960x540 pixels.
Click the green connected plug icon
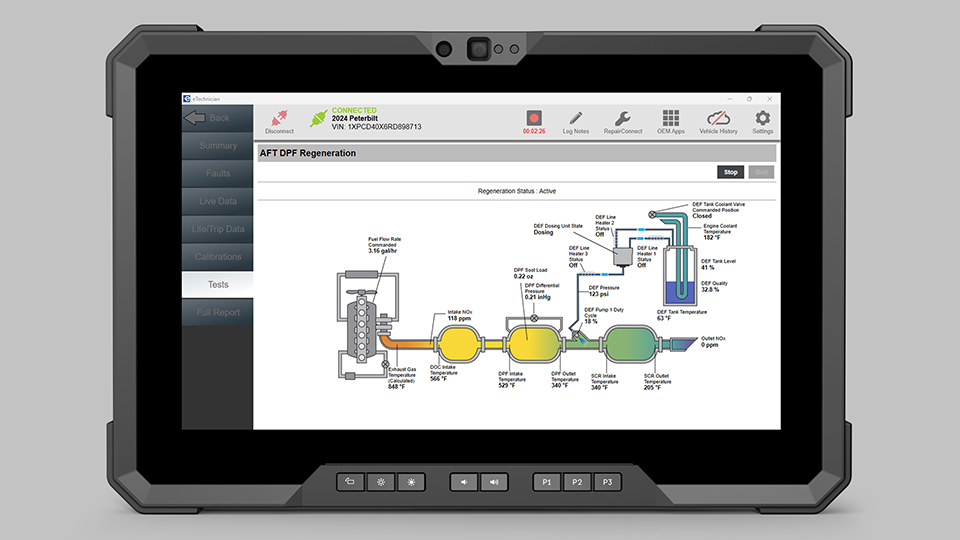[318, 118]
